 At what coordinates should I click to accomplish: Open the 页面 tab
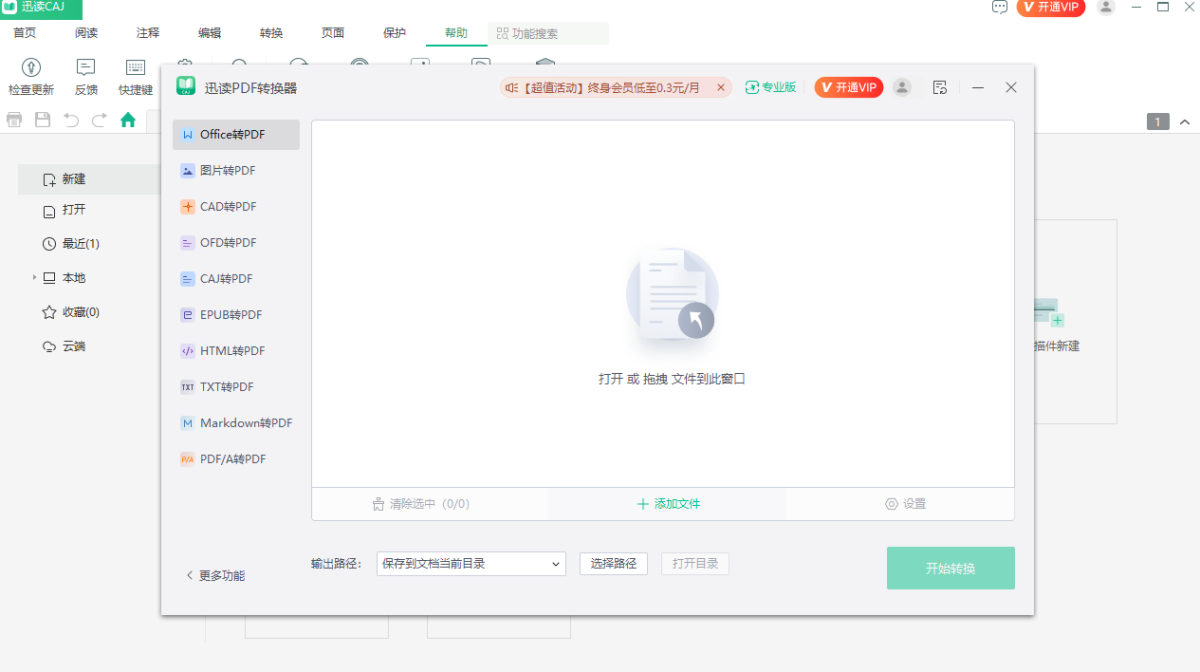pyautogui.click(x=332, y=32)
